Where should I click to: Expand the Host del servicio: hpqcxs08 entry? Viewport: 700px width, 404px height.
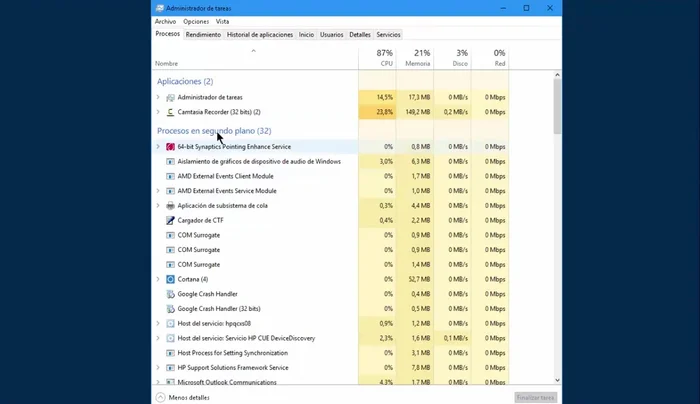(158, 323)
